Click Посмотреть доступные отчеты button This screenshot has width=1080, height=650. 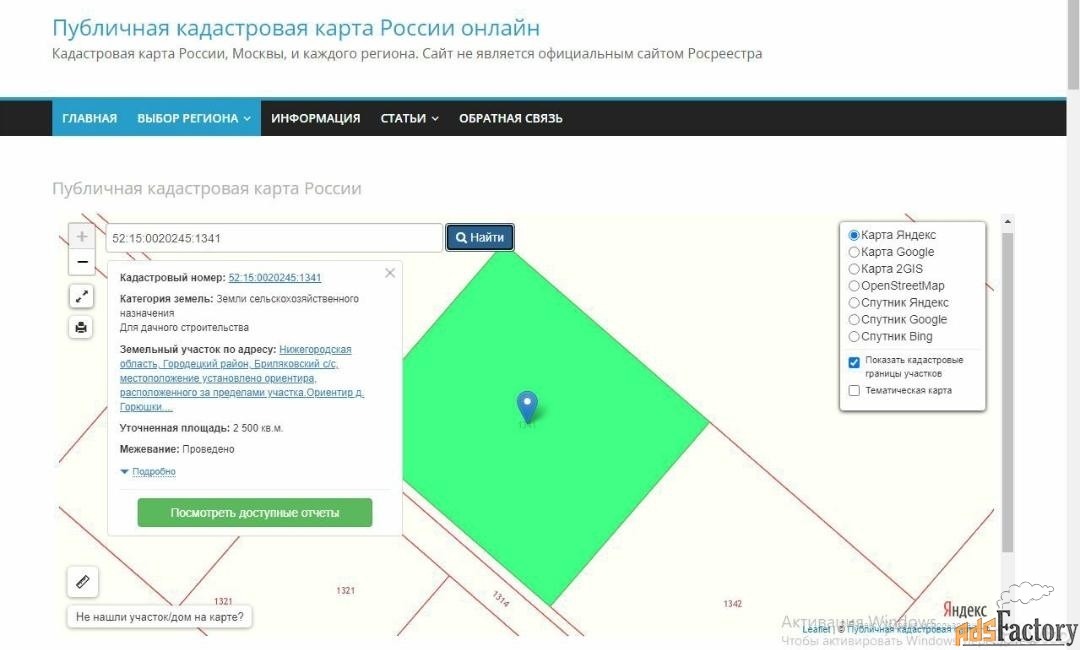(x=255, y=513)
